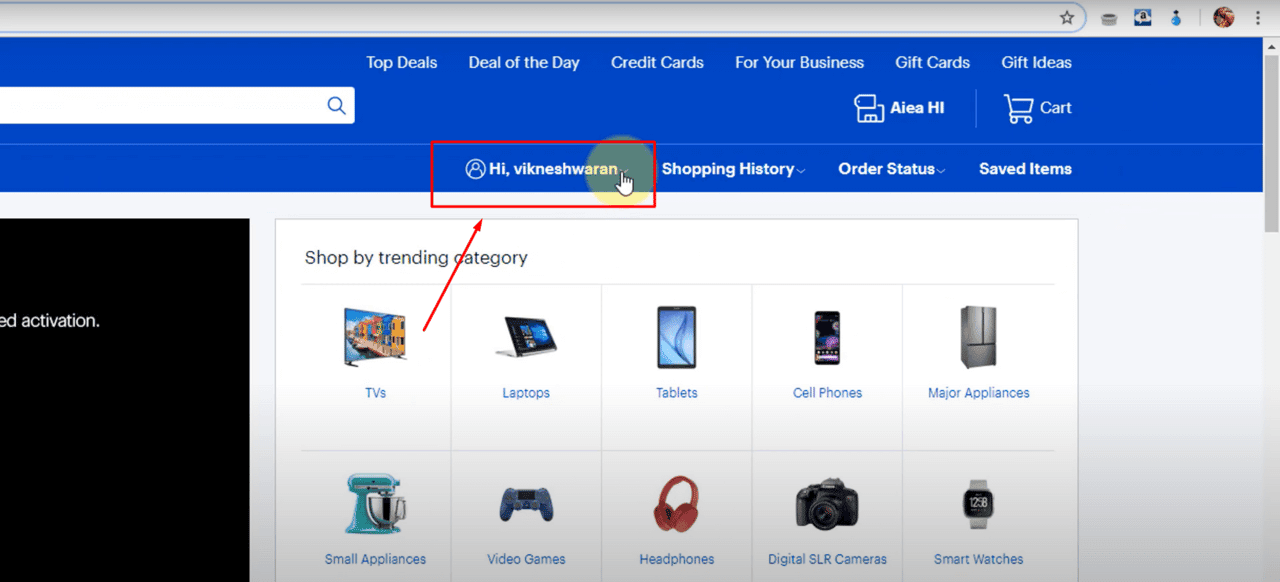Click the Digital SLR Cameras text link
The width and height of the screenshot is (1280, 582).
tap(827, 559)
